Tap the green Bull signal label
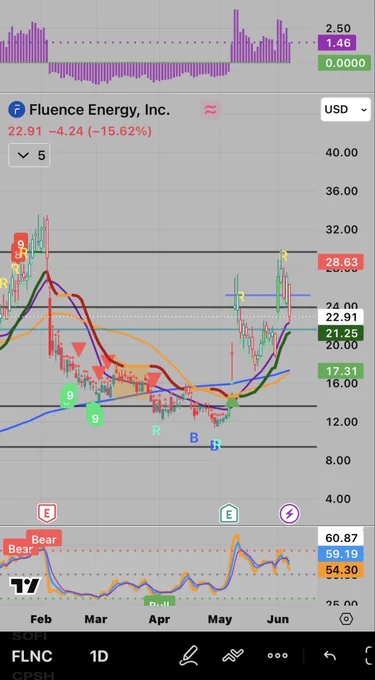Screen dimensions: 375x680 (159, 602)
